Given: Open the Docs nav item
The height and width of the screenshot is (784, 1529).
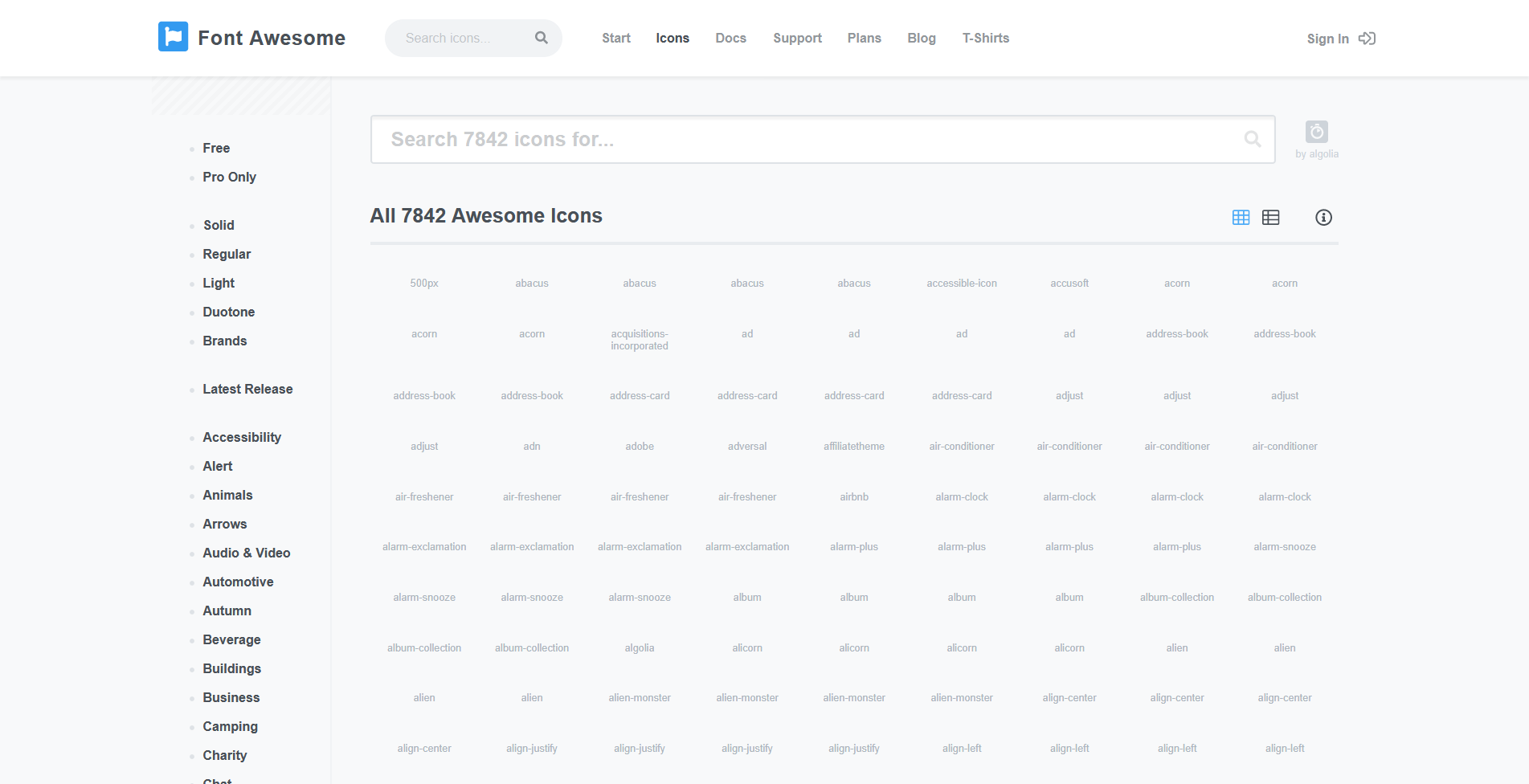Looking at the screenshot, I should point(731,38).
